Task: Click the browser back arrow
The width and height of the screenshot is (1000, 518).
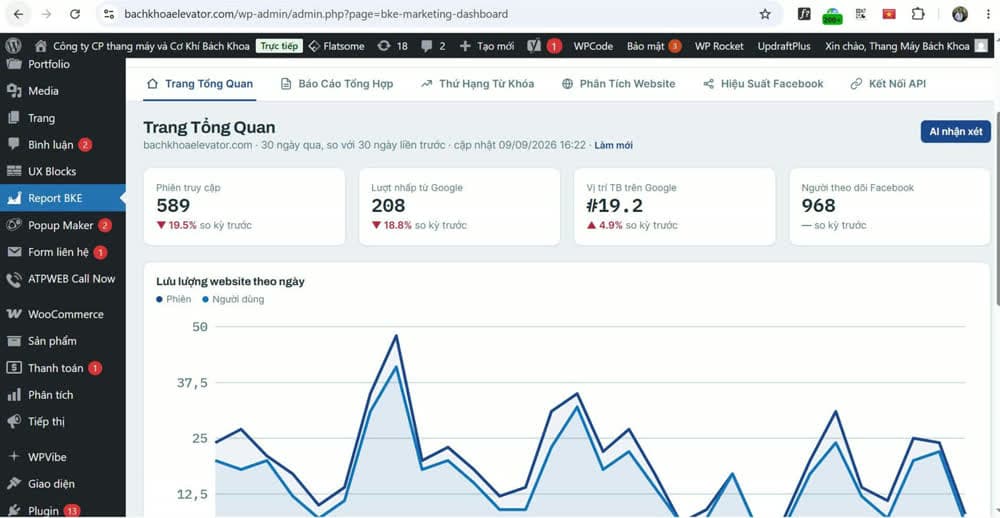Action: (18, 14)
